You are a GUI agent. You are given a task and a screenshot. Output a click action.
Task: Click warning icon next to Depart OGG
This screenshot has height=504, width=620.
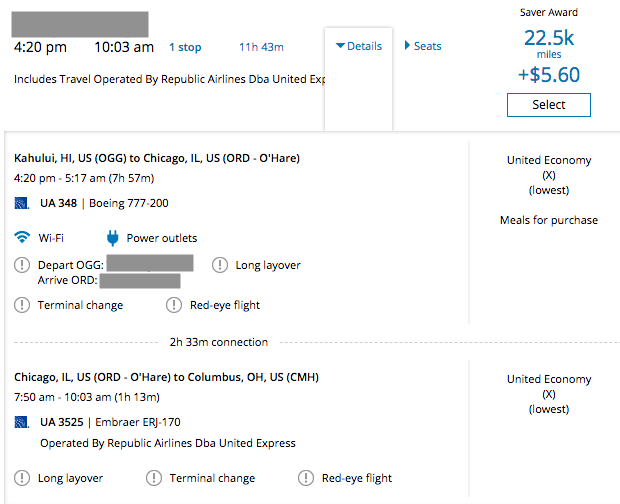coord(22,265)
